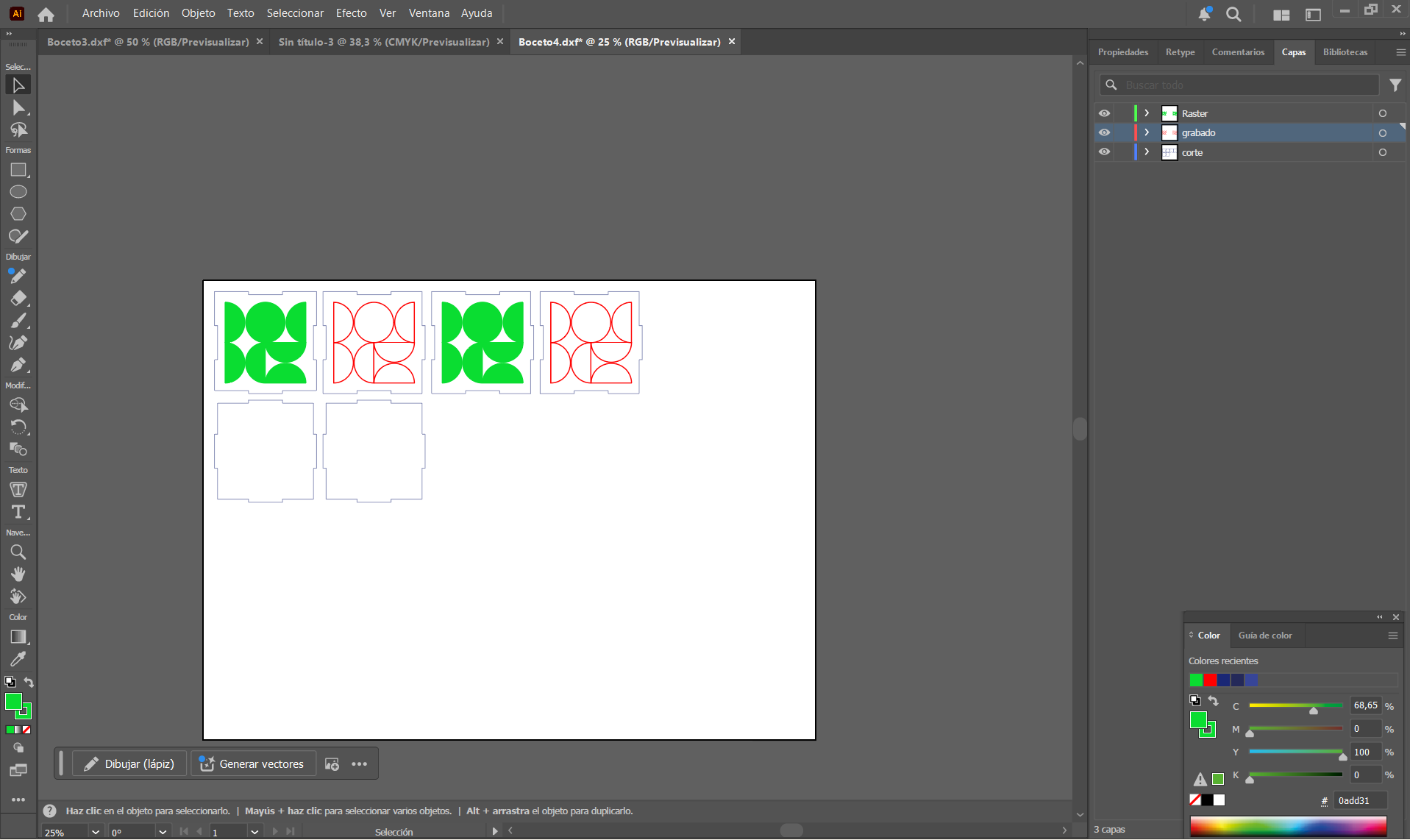Open the notifications bell
The height and width of the screenshot is (840, 1410).
(1204, 14)
